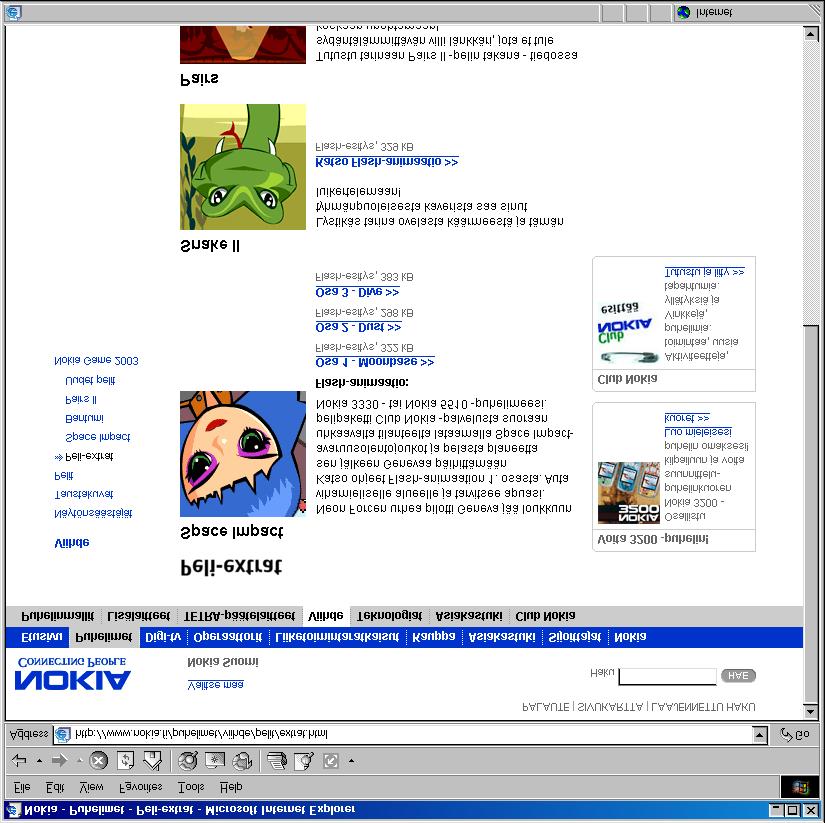Open the Puhelinmallit sub-navigation tab
825x823 pixels.
click(58, 616)
